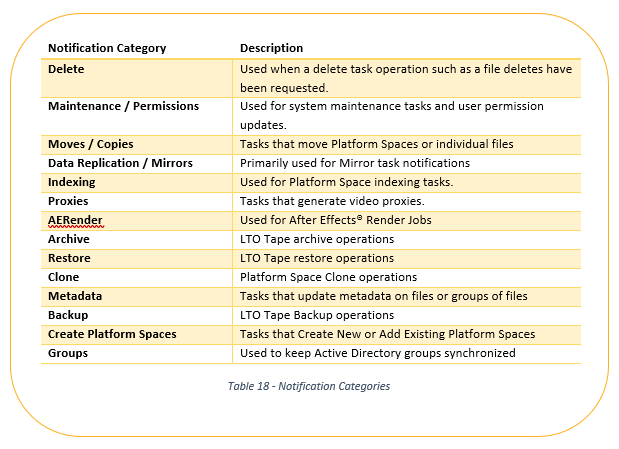Click the Table 18 - Notification Categories caption
This screenshot has height=449, width=619.
(x=309, y=386)
